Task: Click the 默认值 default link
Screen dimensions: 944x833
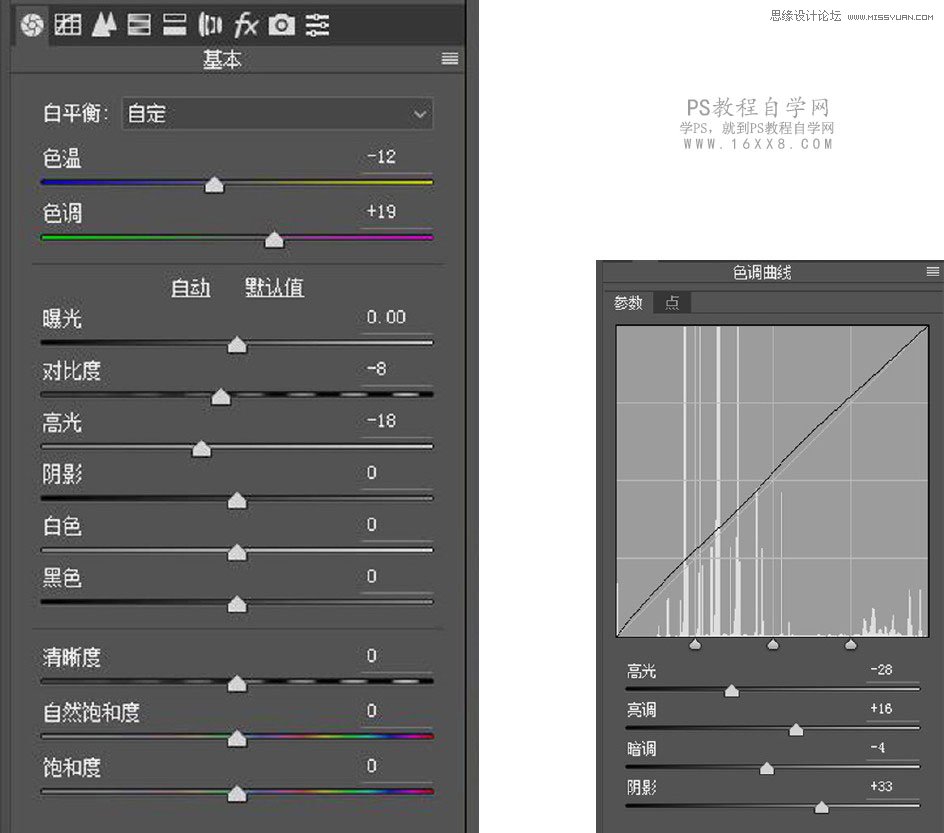Action: pyautogui.click(x=274, y=288)
